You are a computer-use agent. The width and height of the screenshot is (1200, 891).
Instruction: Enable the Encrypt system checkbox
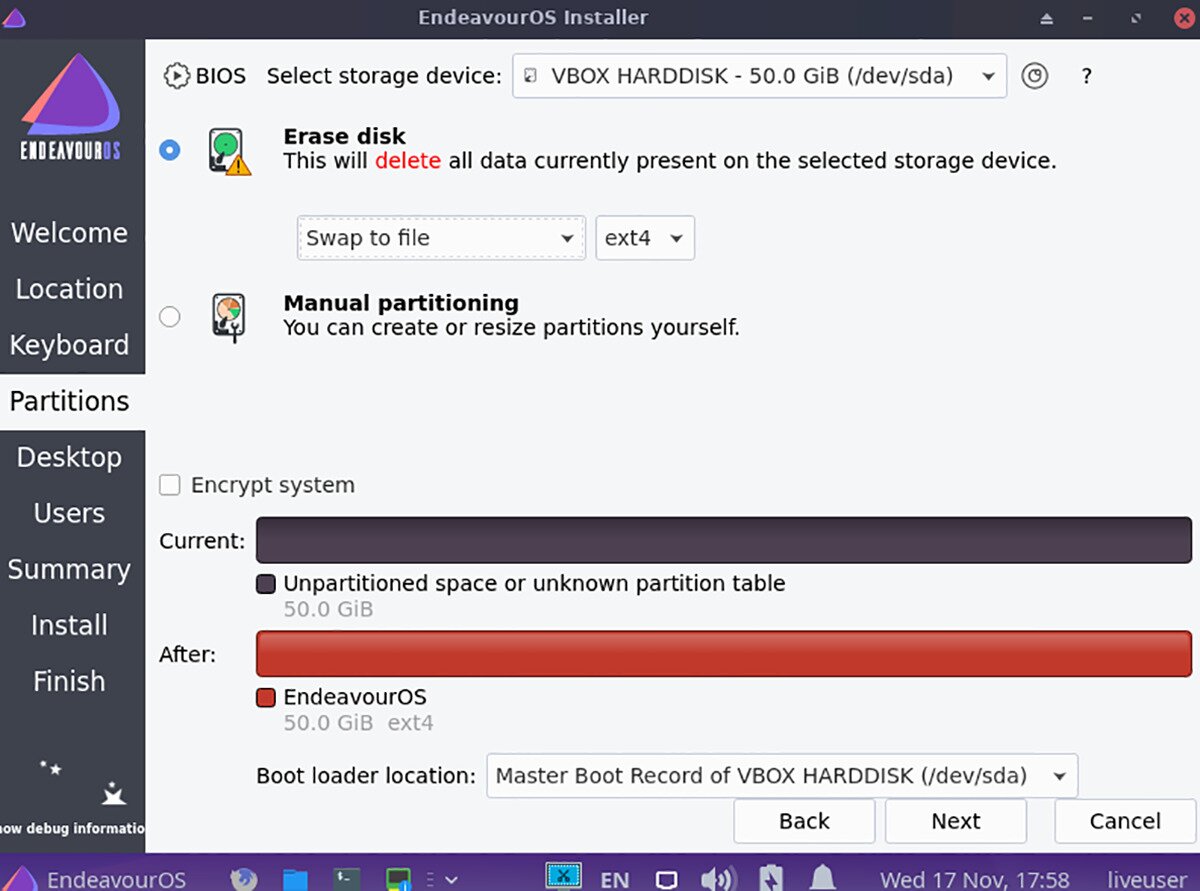171,485
